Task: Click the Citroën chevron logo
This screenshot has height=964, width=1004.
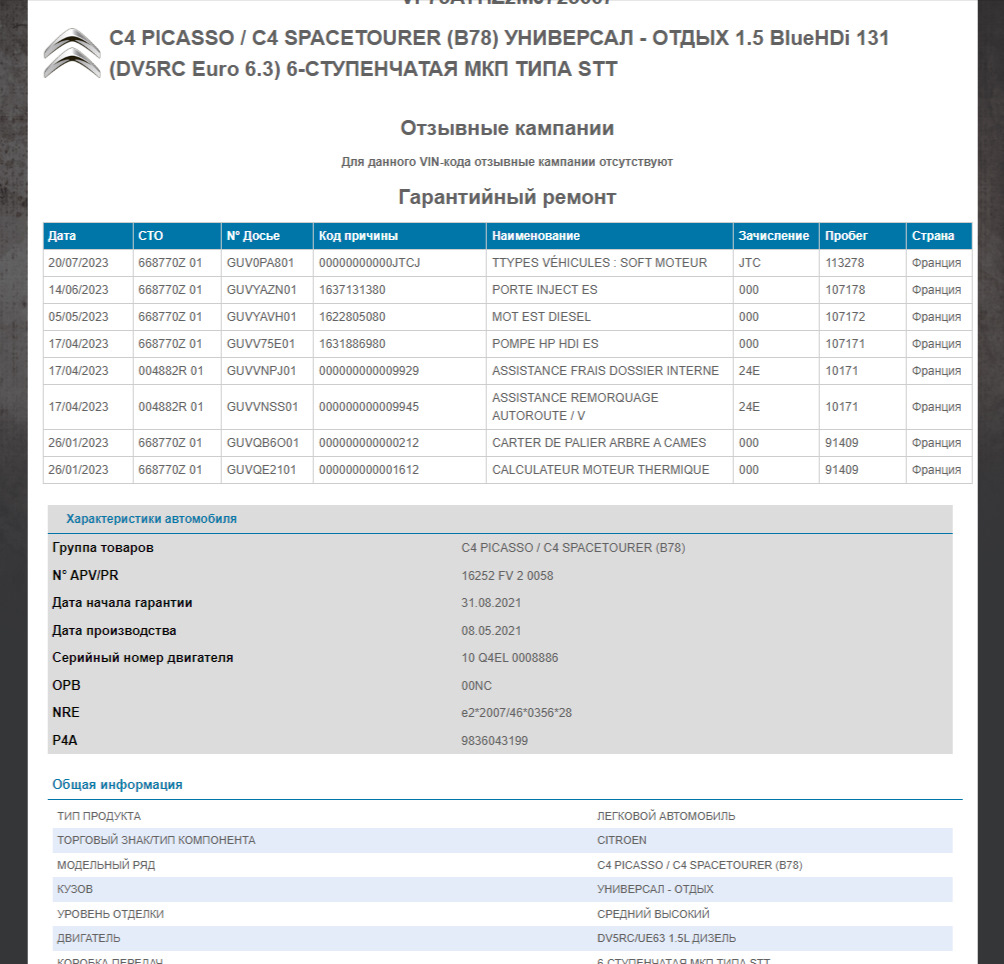Action: click(72, 54)
